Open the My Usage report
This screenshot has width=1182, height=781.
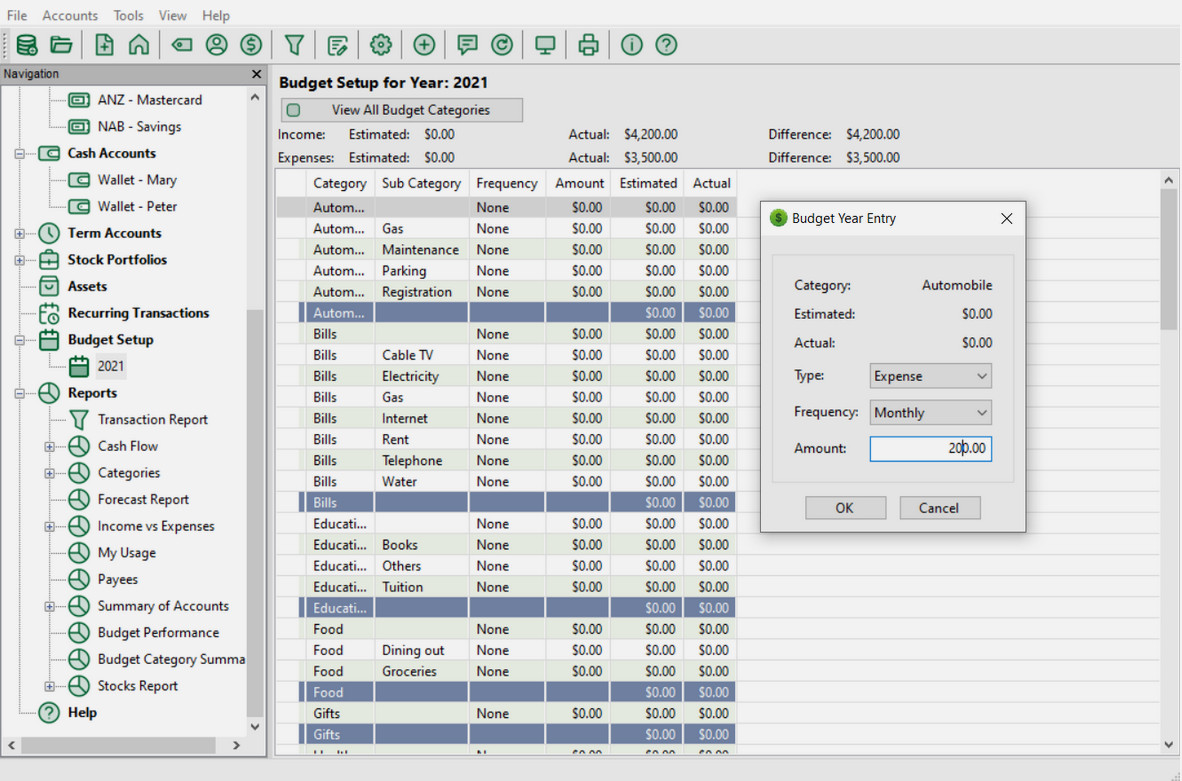click(x=127, y=553)
